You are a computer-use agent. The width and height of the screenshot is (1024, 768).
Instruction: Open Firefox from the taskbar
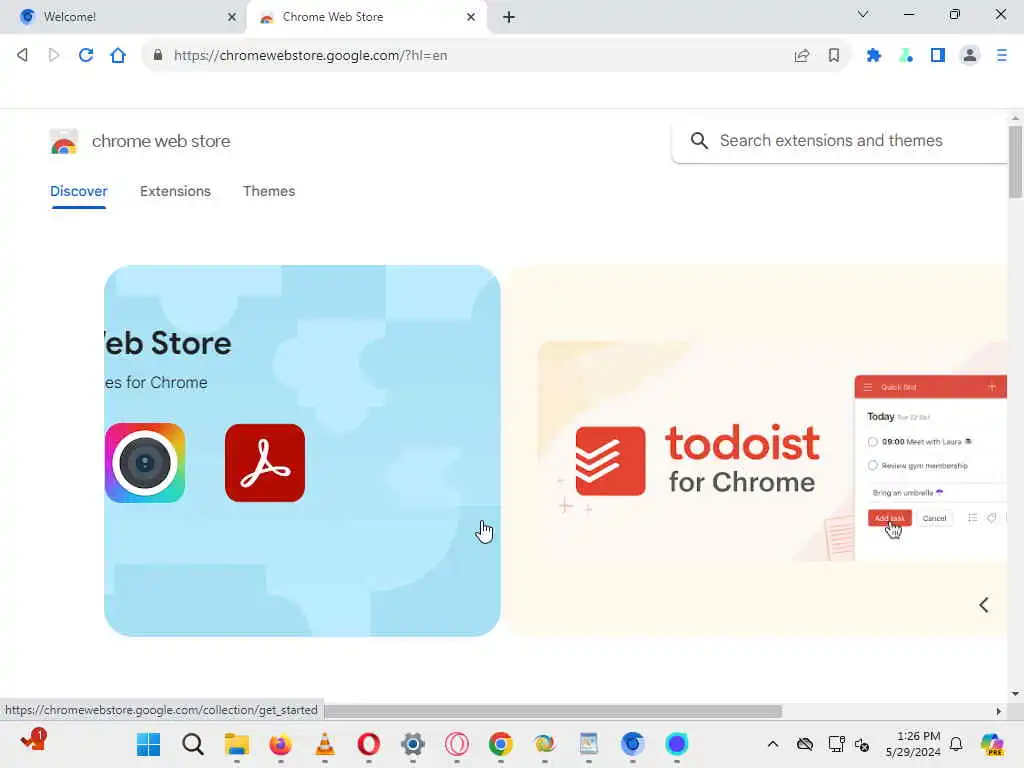coord(281,744)
